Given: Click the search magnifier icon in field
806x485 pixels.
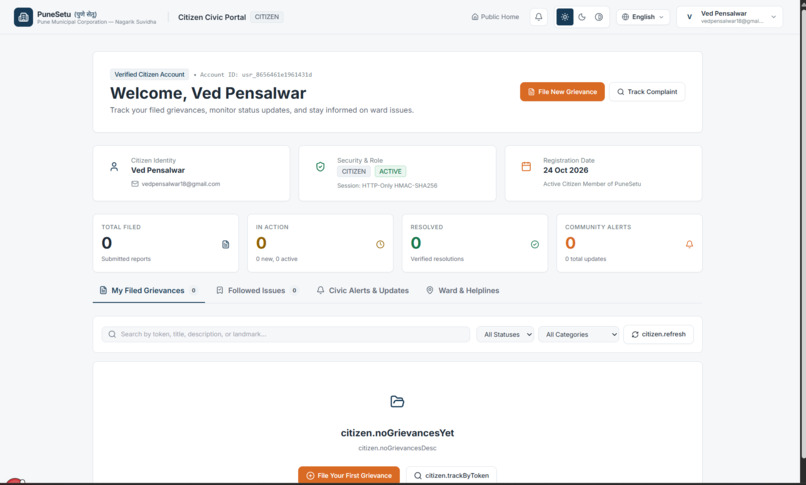Looking at the screenshot, I should pyautogui.click(x=112, y=334).
